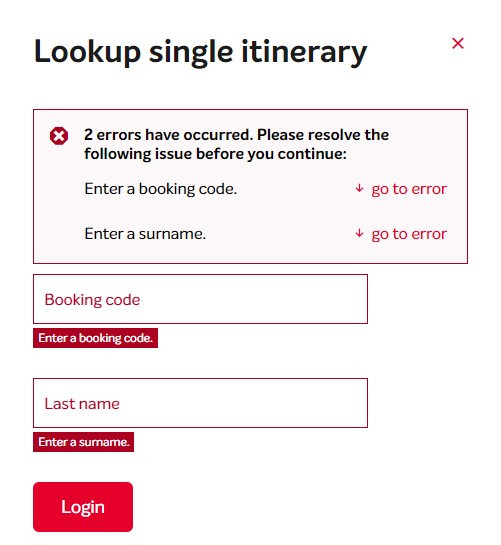Focus the Last name input field
The image size is (501, 545).
pos(200,403)
